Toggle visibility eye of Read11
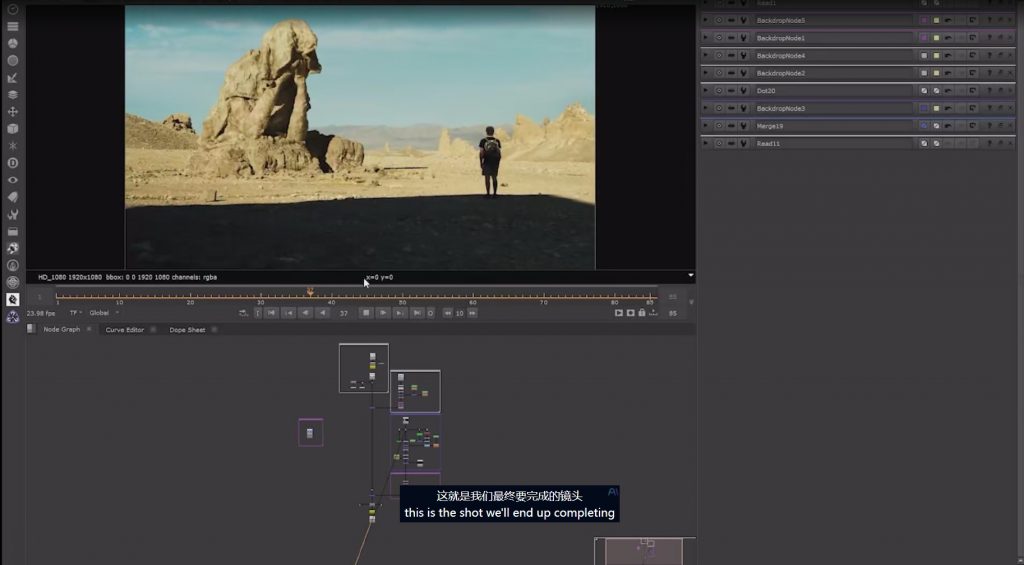Viewport: 1024px width, 565px height. click(719, 143)
